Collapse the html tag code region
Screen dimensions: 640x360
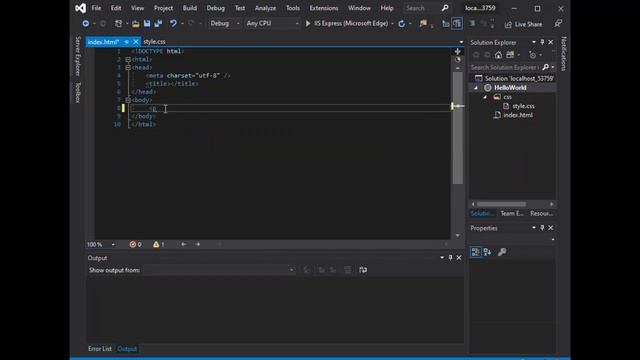[x=128, y=60]
